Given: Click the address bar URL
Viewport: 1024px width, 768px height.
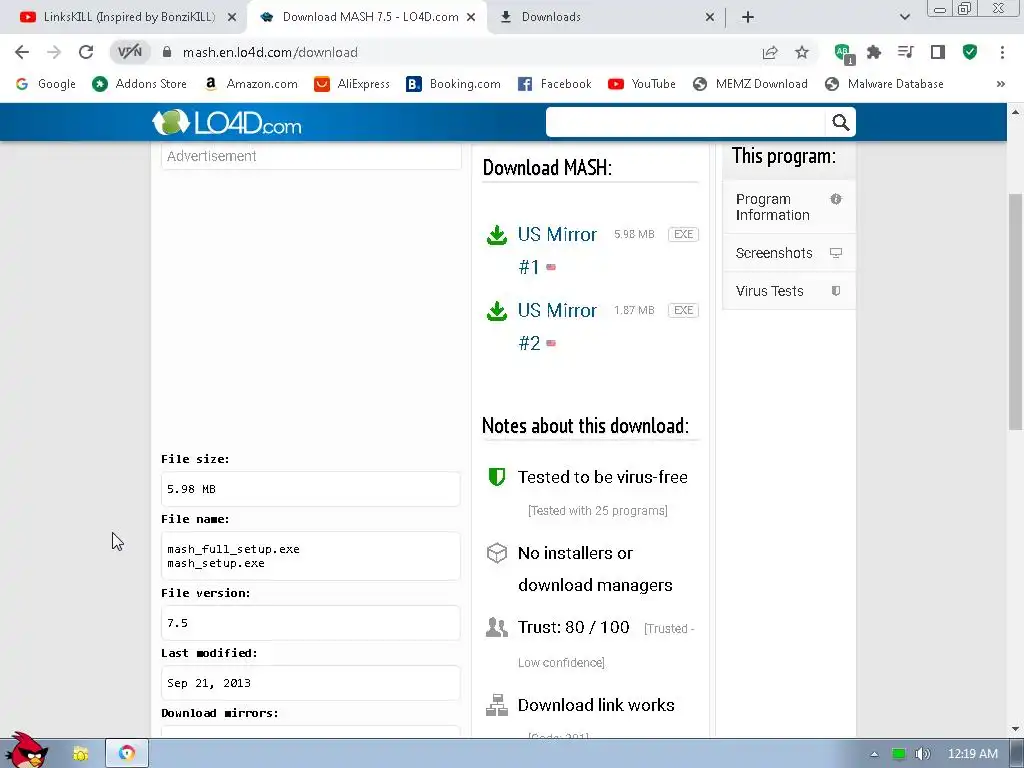Looking at the screenshot, I should (270, 52).
